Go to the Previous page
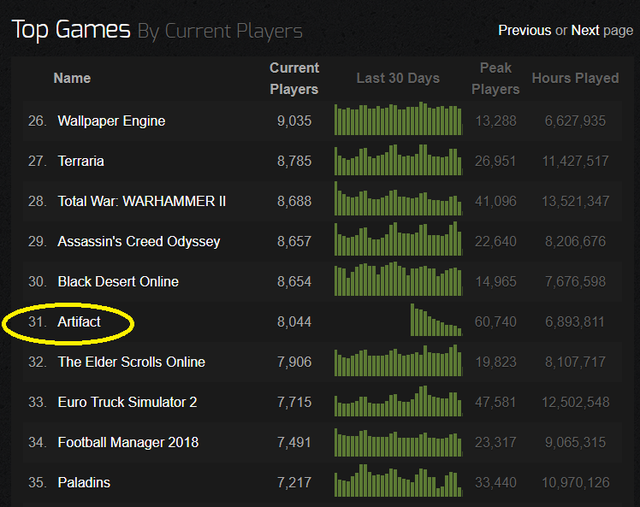 [524, 30]
